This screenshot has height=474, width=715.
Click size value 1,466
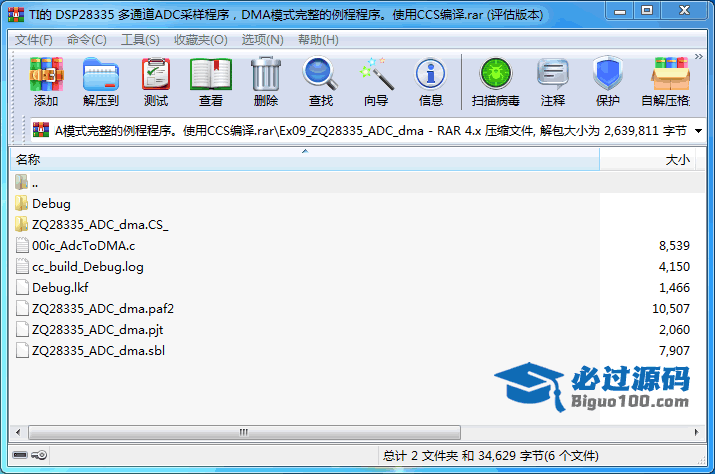tap(674, 288)
